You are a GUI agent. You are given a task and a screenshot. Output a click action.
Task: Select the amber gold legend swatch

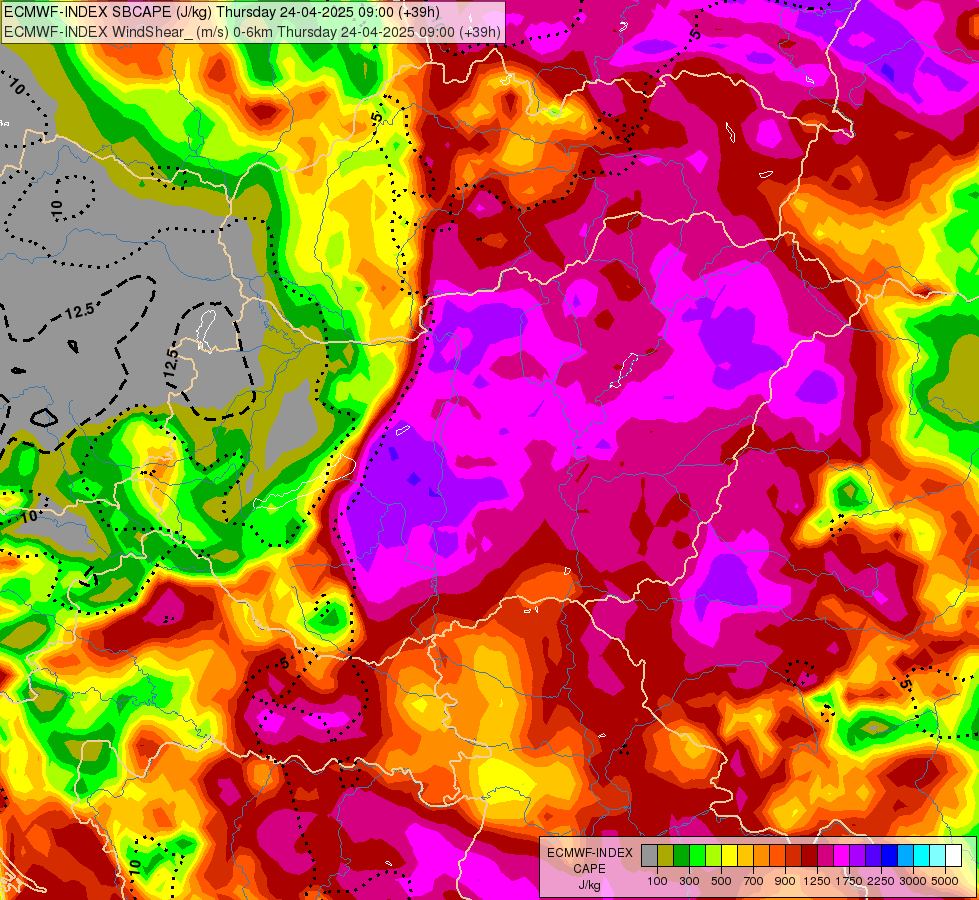[x=745, y=856]
